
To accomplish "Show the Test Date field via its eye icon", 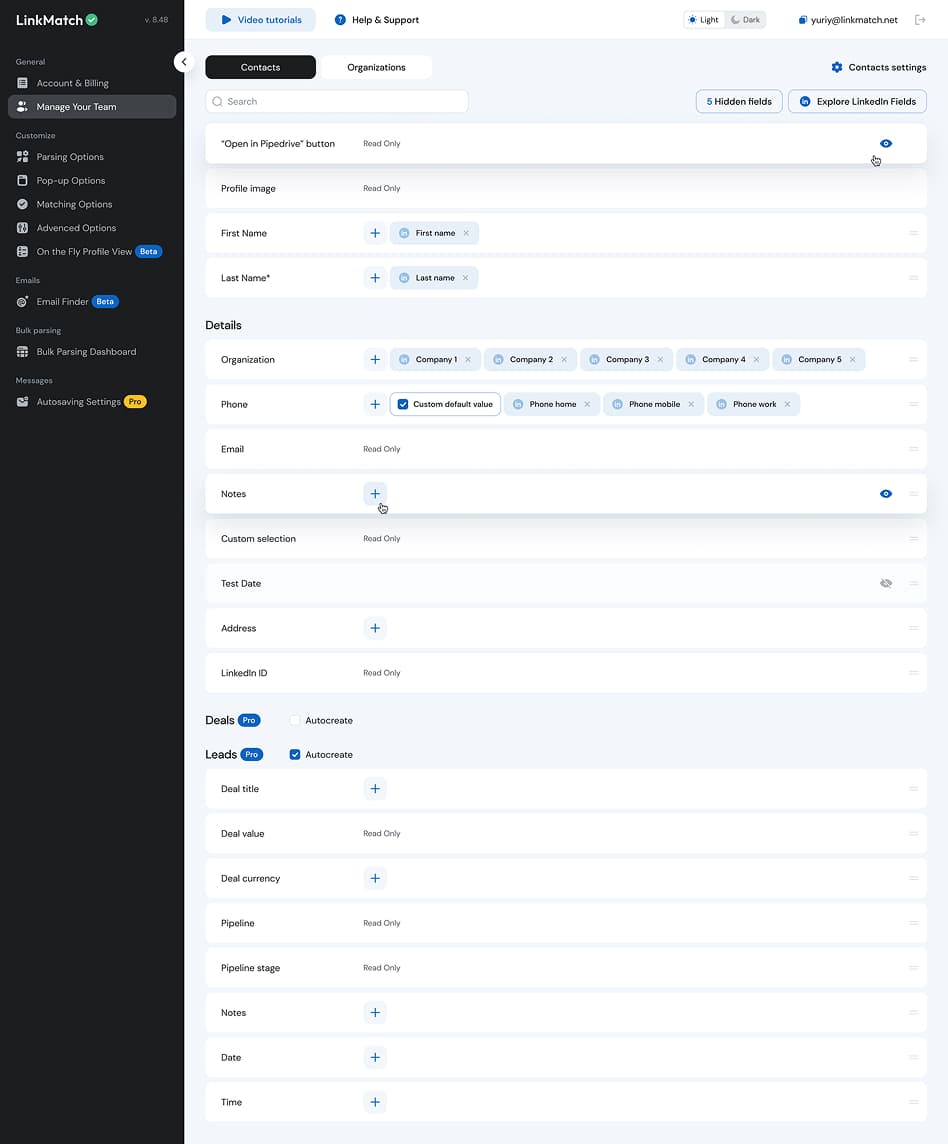I will coord(886,583).
